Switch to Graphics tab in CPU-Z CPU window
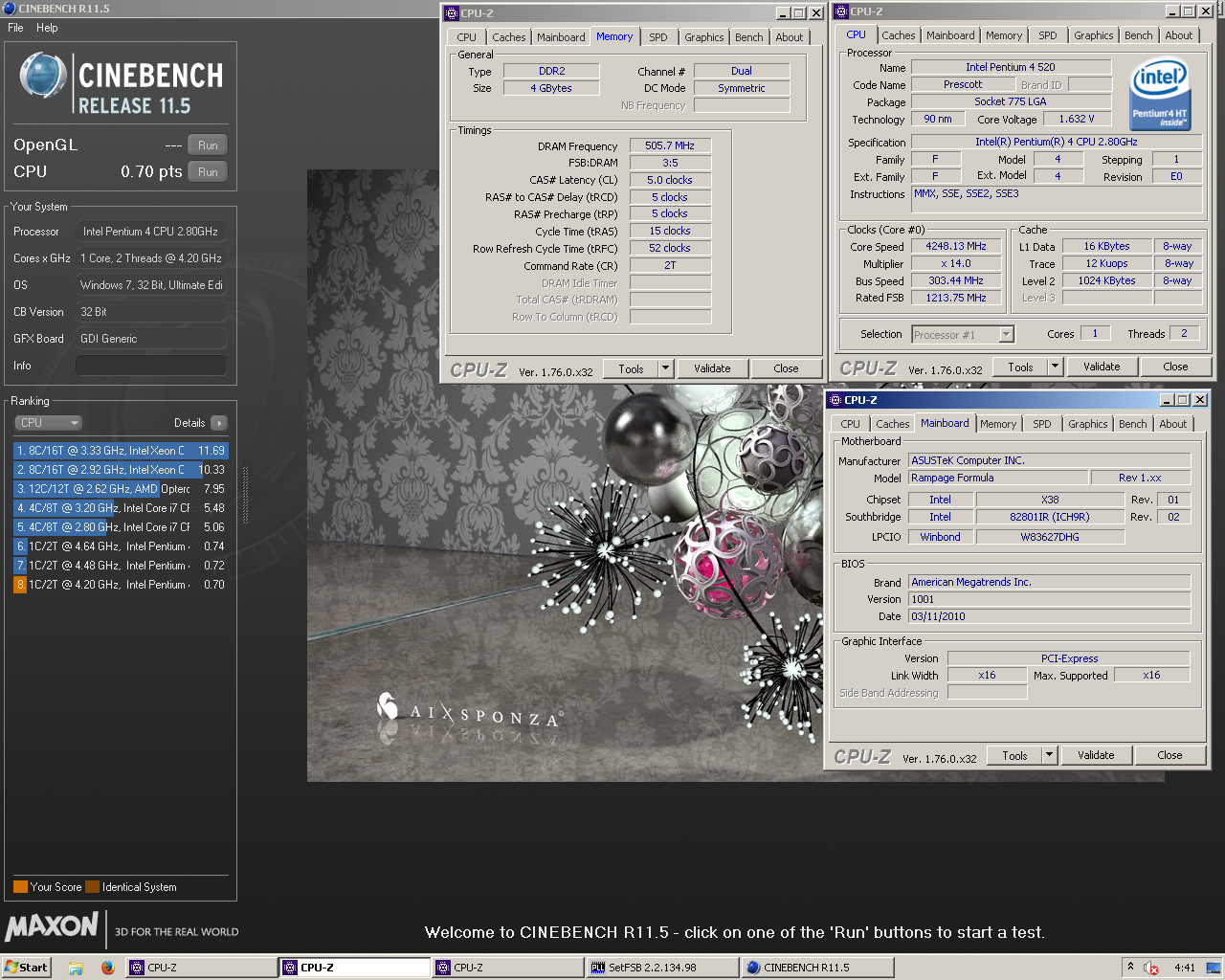The image size is (1225, 980). [1093, 35]
